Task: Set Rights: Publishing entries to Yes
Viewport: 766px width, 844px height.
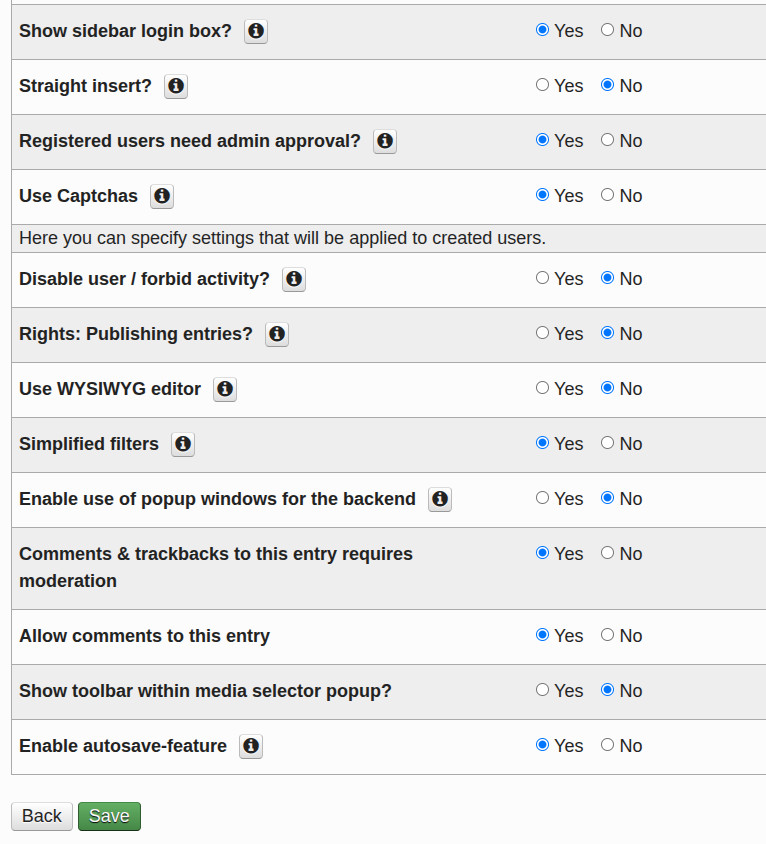Action: (540, 334)
